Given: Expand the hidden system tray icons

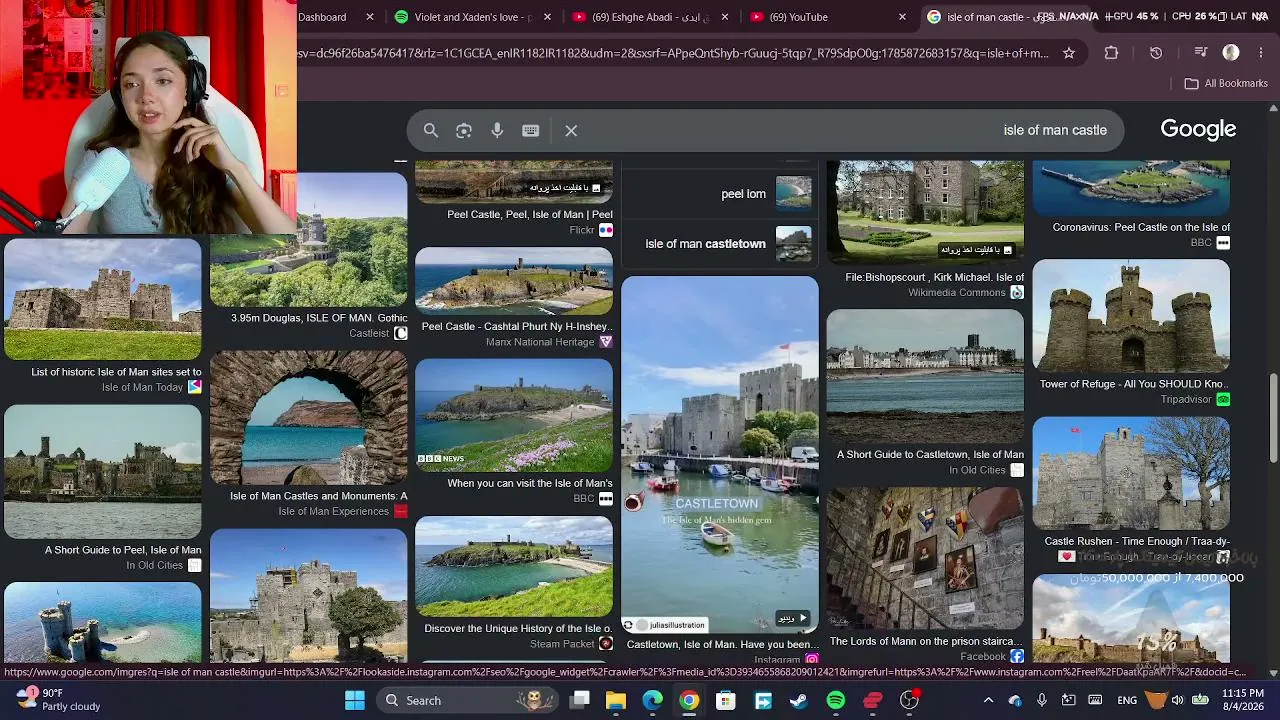Looking at the screenshot, I should [988, 700].
